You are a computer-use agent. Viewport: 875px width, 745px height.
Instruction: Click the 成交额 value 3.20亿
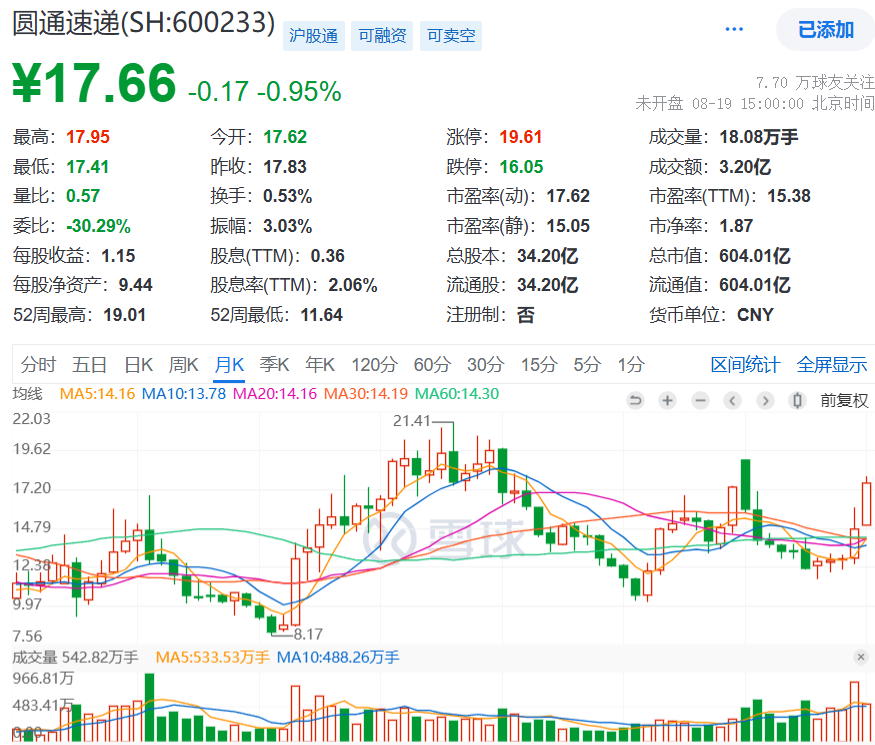pyautogui.click(x=745, y=166)
